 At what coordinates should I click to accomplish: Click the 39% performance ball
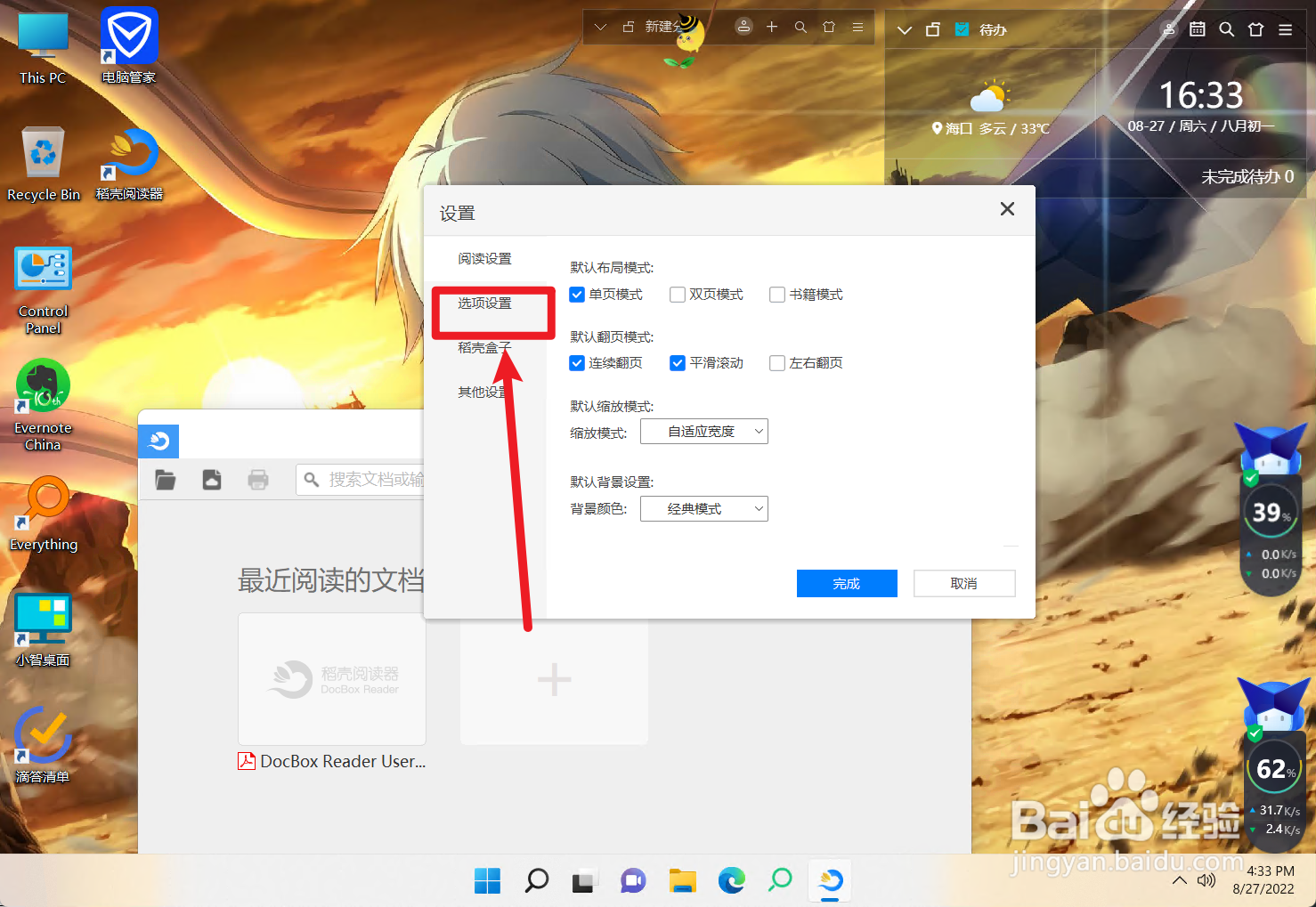[1271, 512]
